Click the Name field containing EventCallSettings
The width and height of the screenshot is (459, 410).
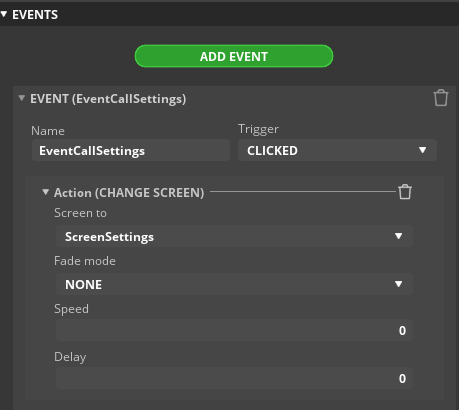coord(131,150)
